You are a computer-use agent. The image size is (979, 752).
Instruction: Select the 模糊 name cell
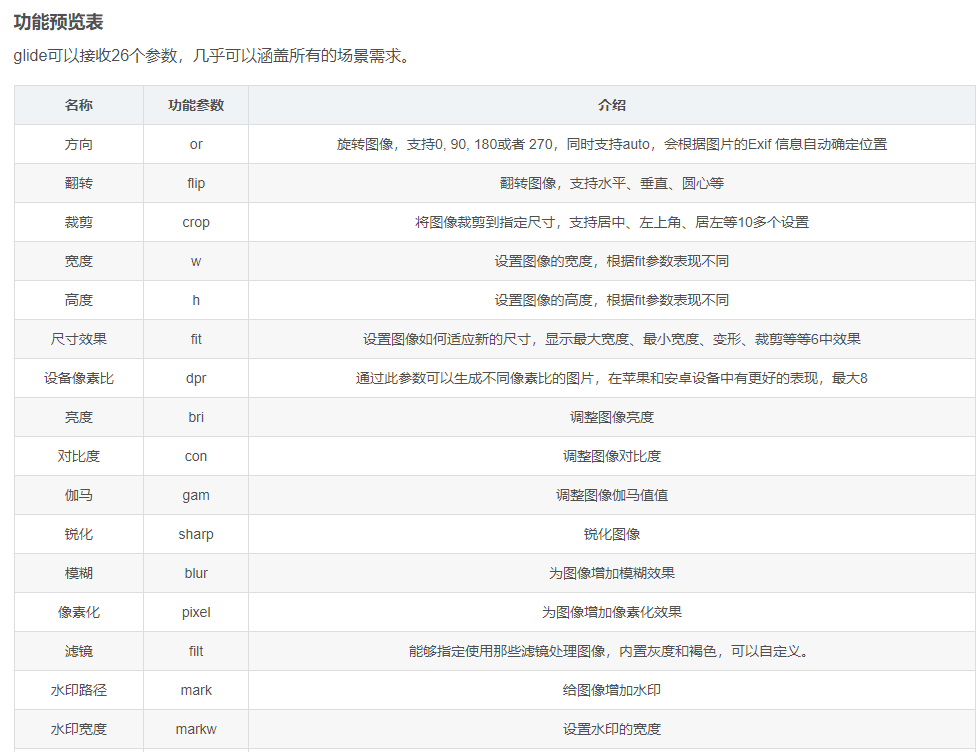click(79, 573)
